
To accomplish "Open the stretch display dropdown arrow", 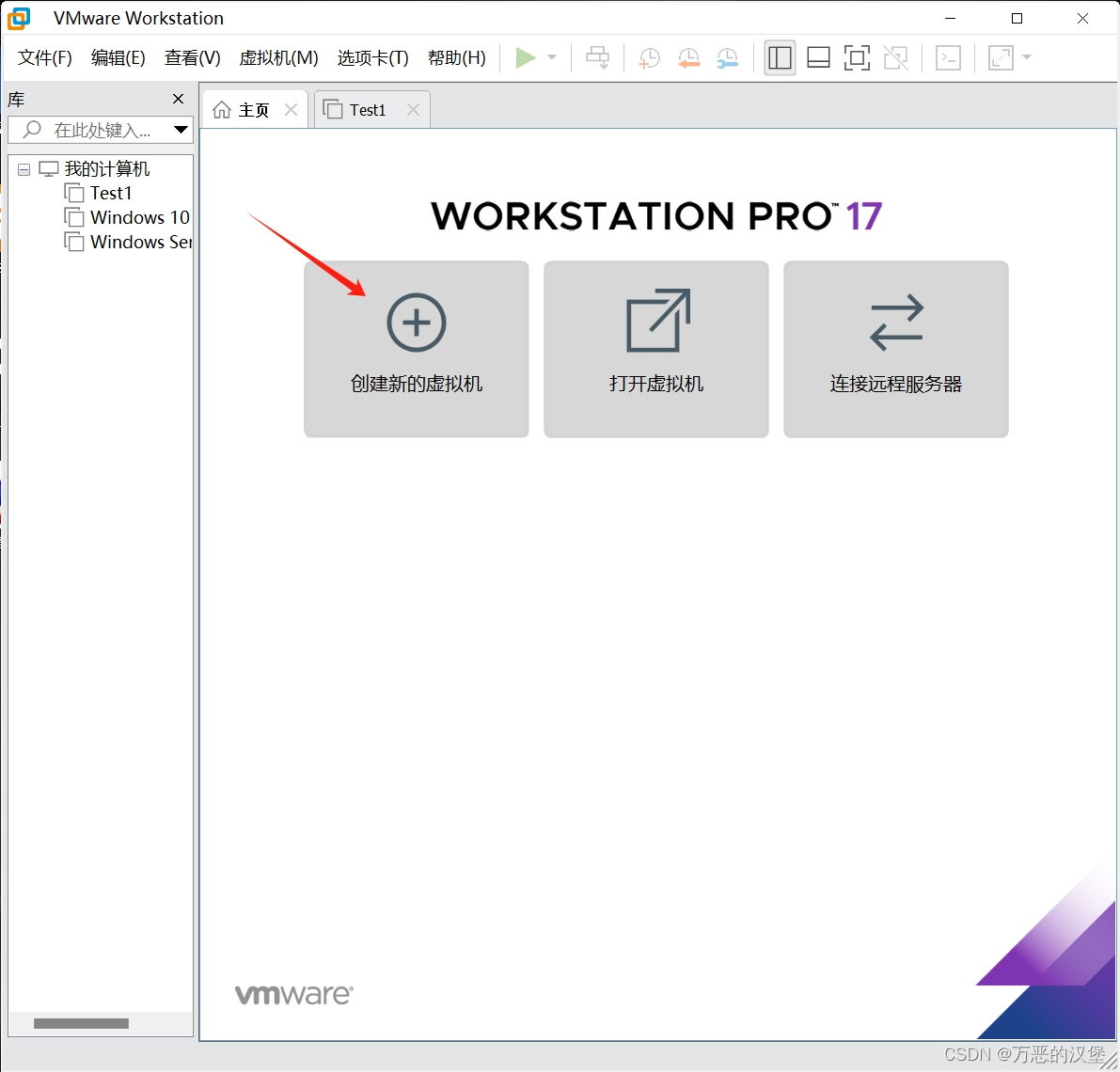I will tap(1027, 57).
